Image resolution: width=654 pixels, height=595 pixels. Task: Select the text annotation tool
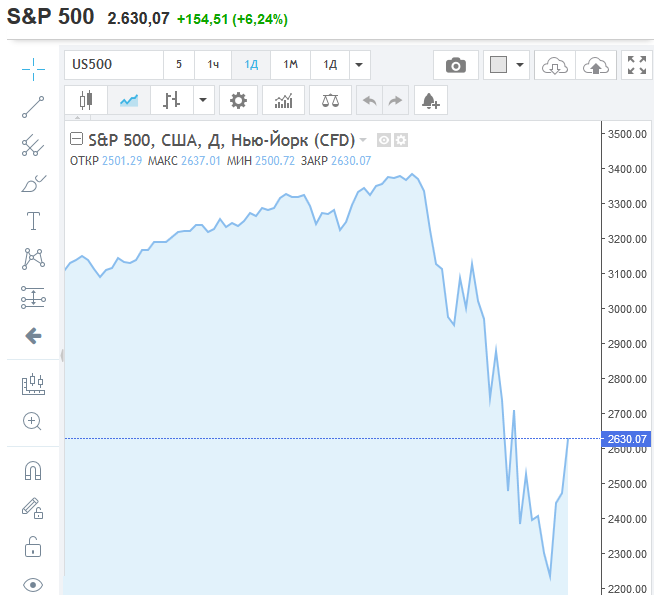(x=33, y=221)
